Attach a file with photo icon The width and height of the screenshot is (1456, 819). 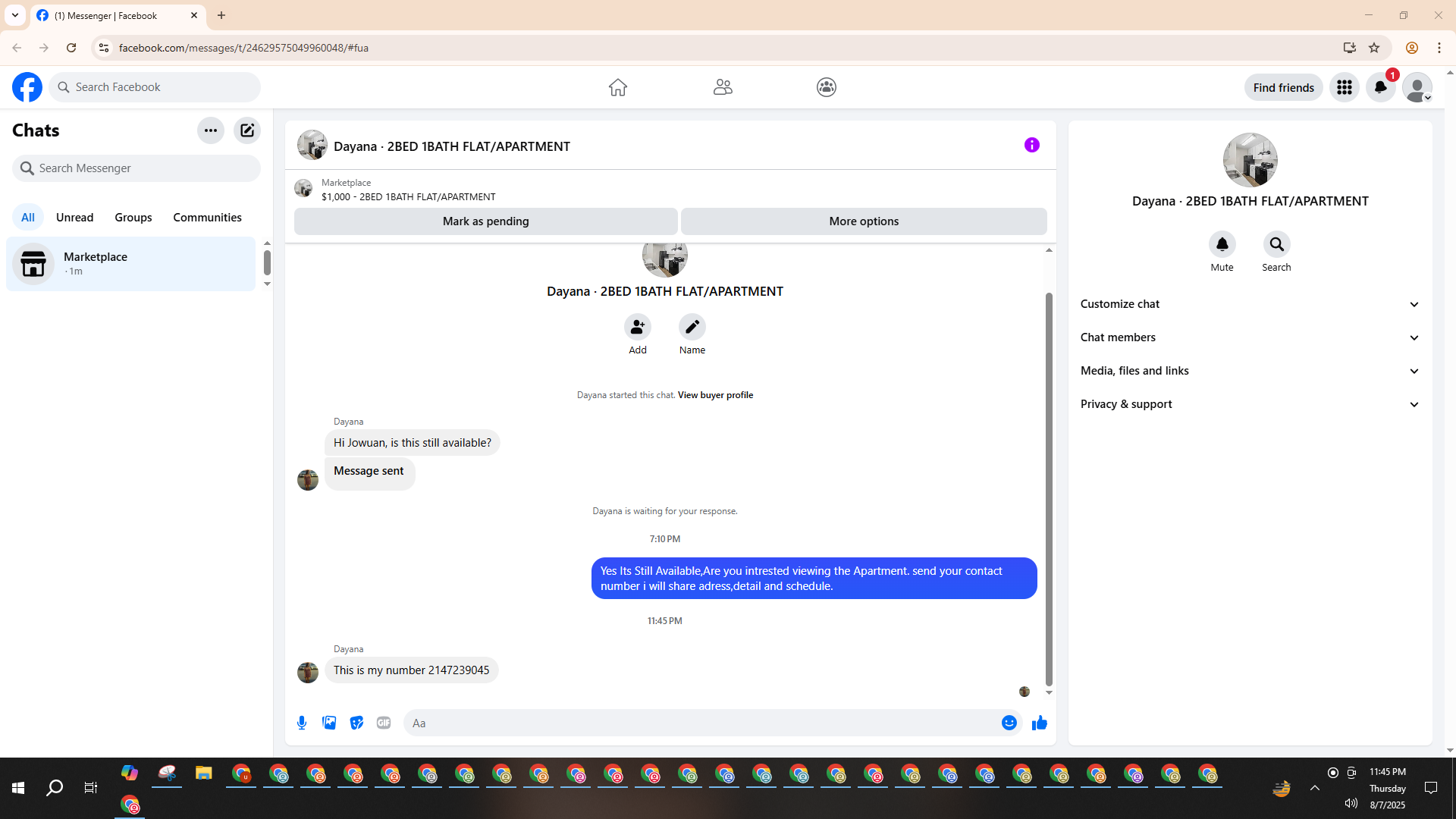tap(329, 723)
